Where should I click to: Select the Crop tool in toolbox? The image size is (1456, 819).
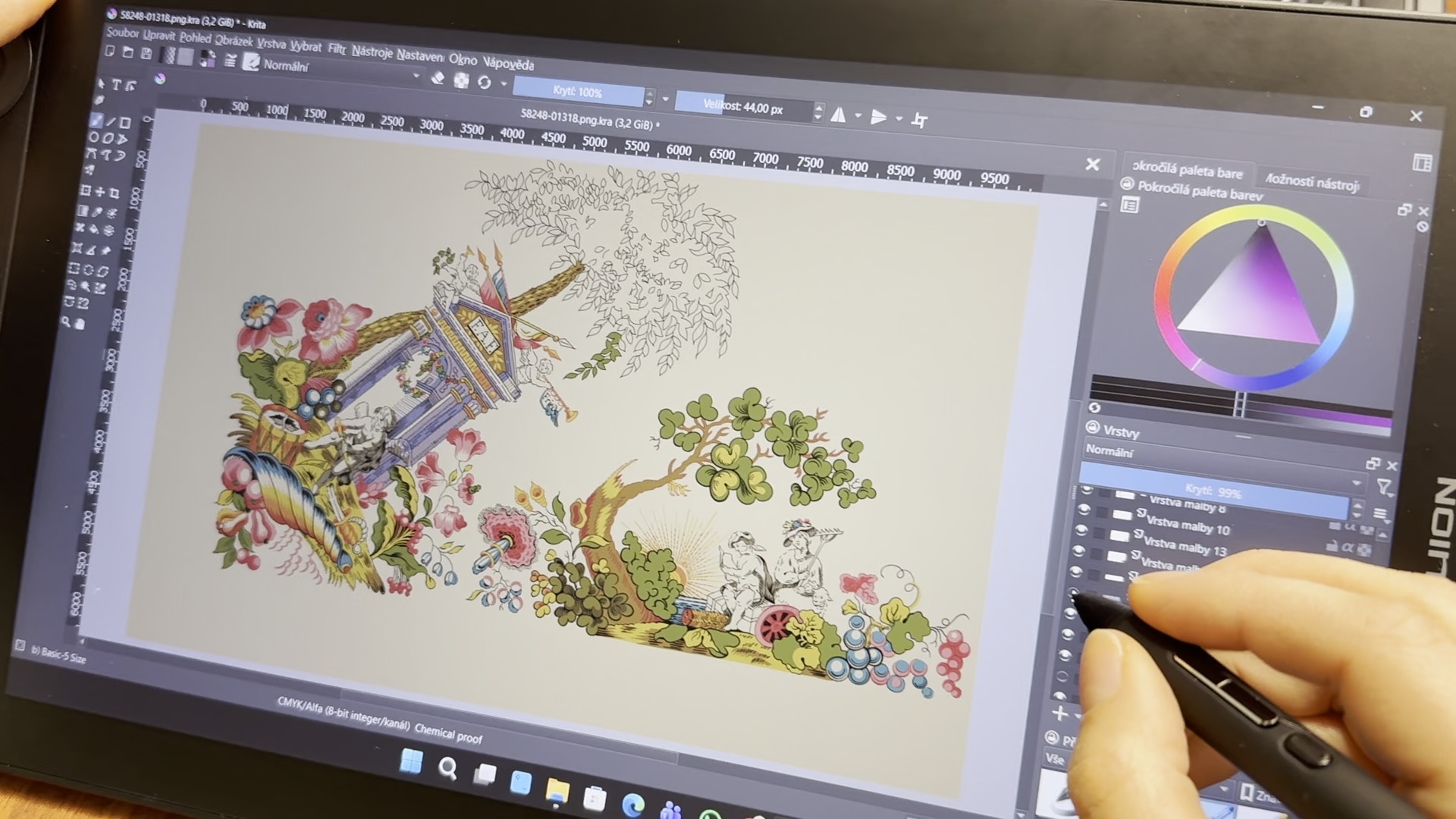pyautogui.click(x=115, y=193)
